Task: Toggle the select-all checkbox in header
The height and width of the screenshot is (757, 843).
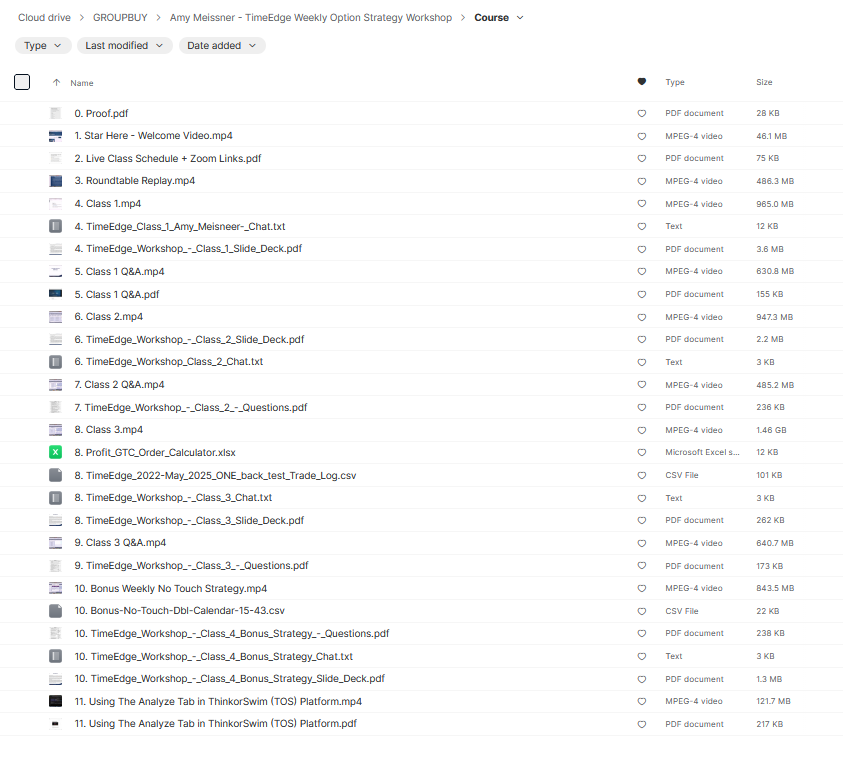Action: click(22, 83)
